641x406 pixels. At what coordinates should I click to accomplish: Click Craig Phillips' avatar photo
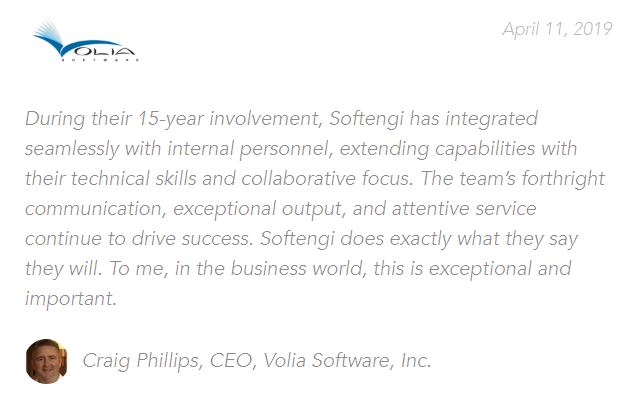(47, 361)
